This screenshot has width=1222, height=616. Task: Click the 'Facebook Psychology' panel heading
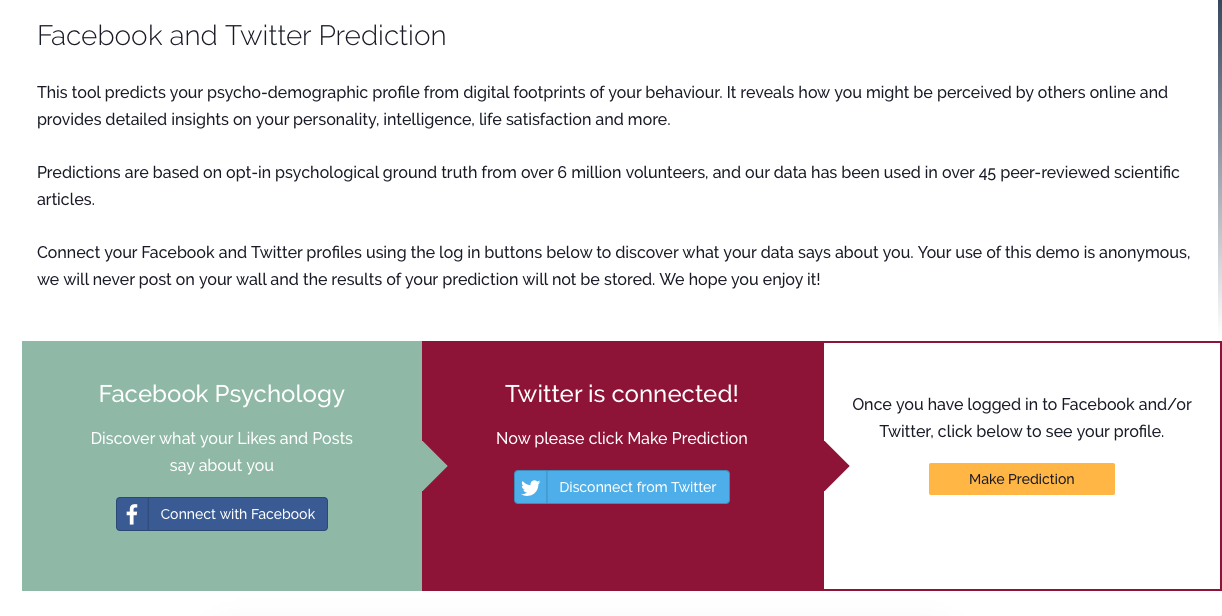[221, 394]
